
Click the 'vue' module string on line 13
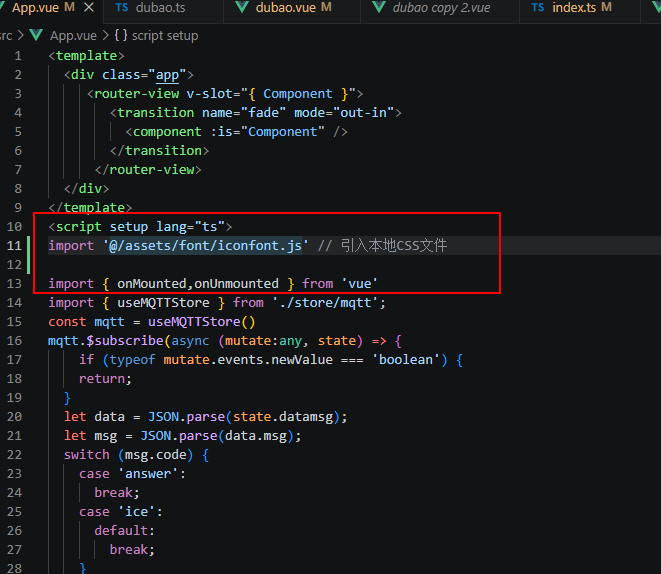click(360, 284)
